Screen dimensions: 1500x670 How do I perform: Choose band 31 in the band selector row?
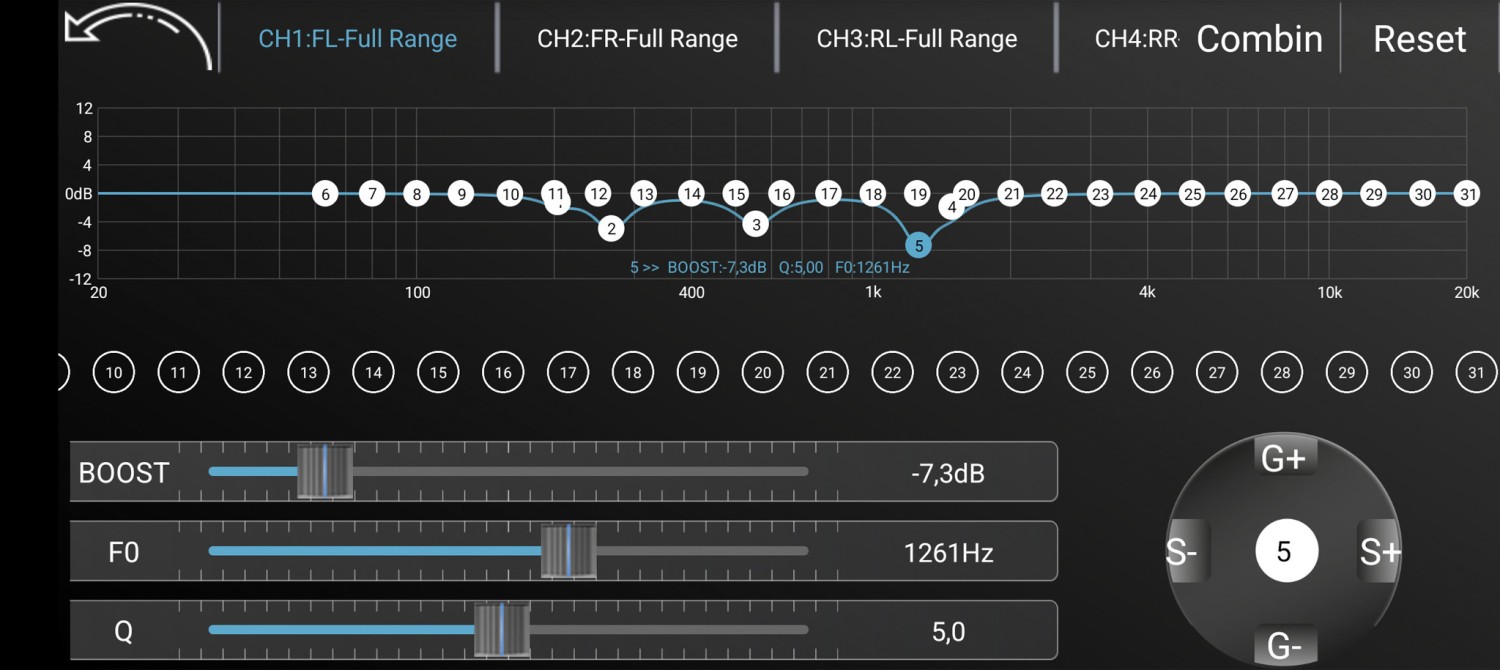1476,373
